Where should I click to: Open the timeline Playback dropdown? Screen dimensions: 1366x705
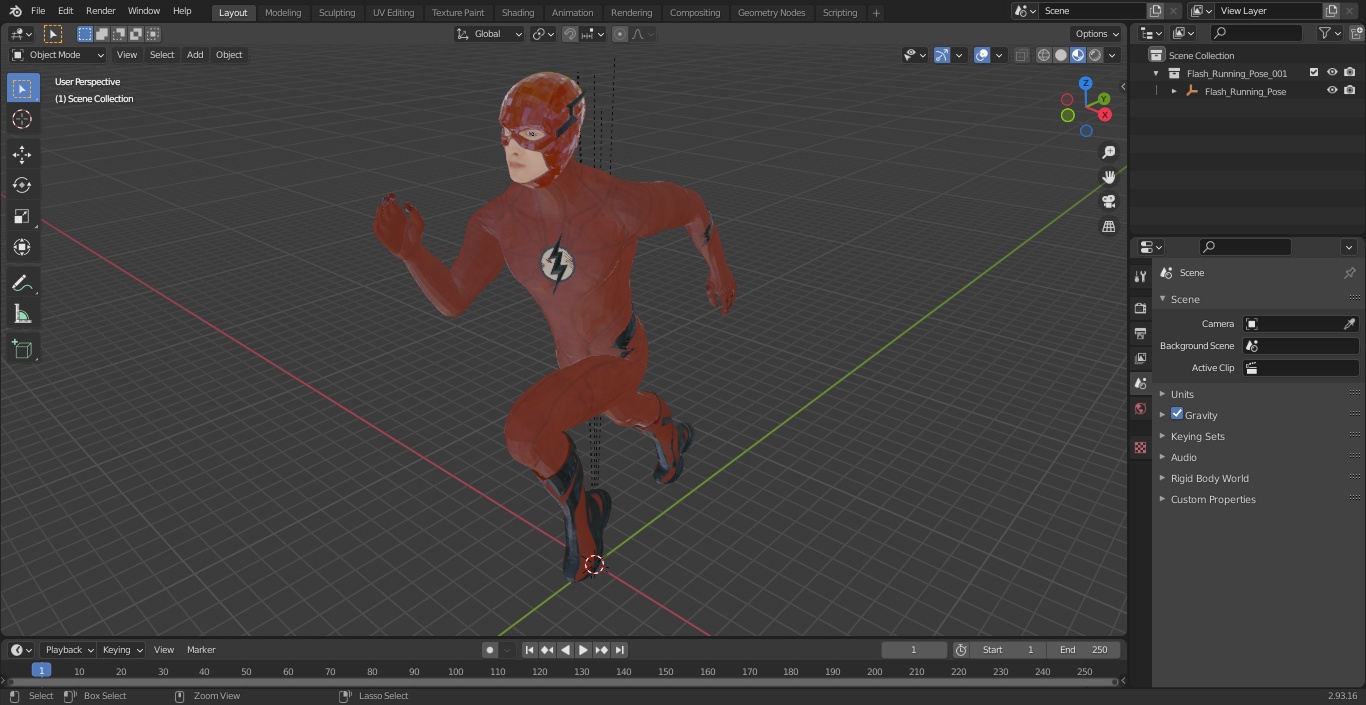click(x=68, y=650)
